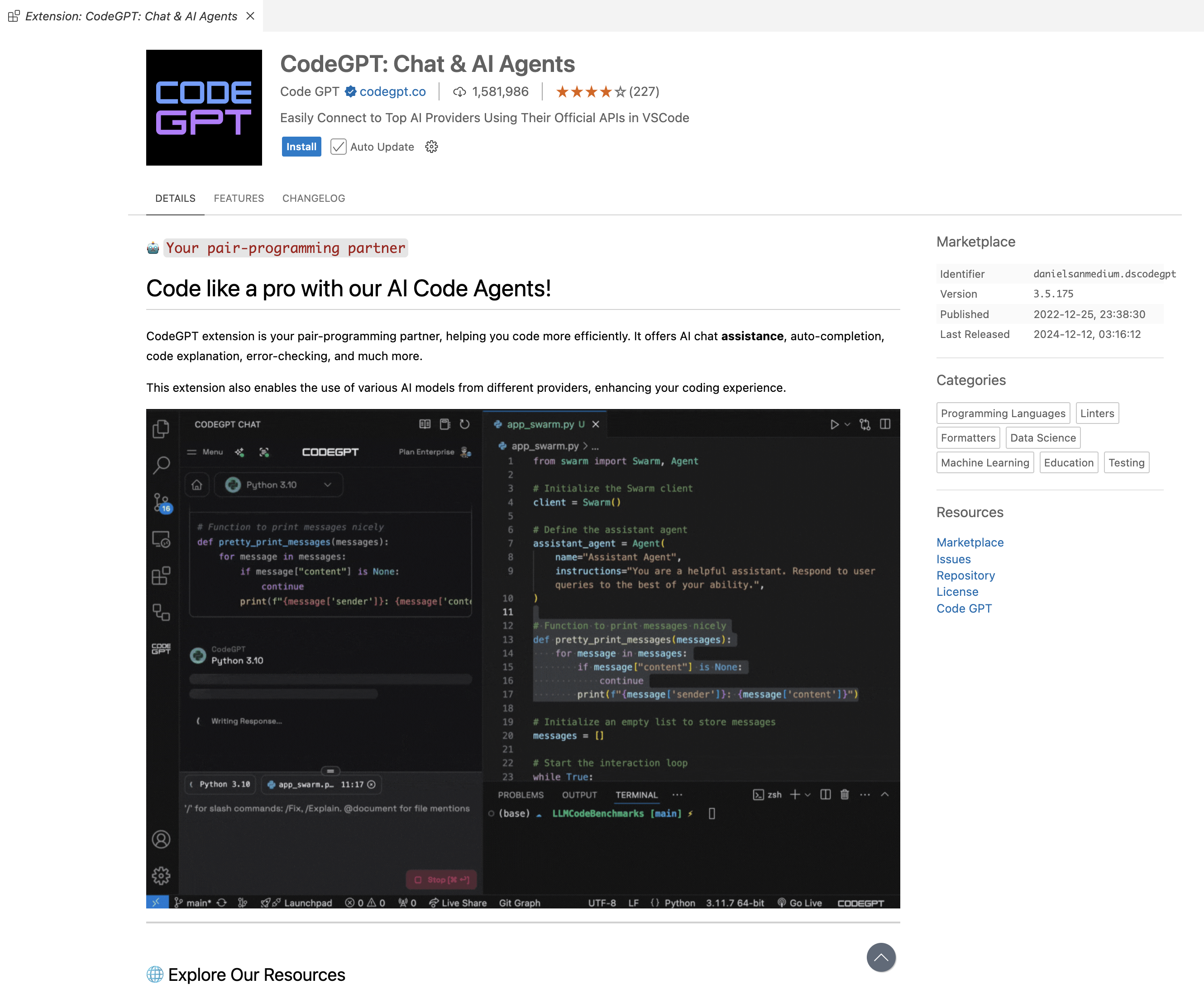Click the extension icon in the editor tab
Viewport: 1204px width, 989px height.
pos(13,16)
